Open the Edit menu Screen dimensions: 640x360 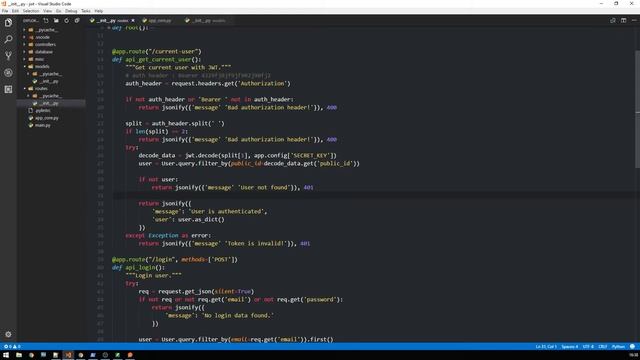point(16,11)
